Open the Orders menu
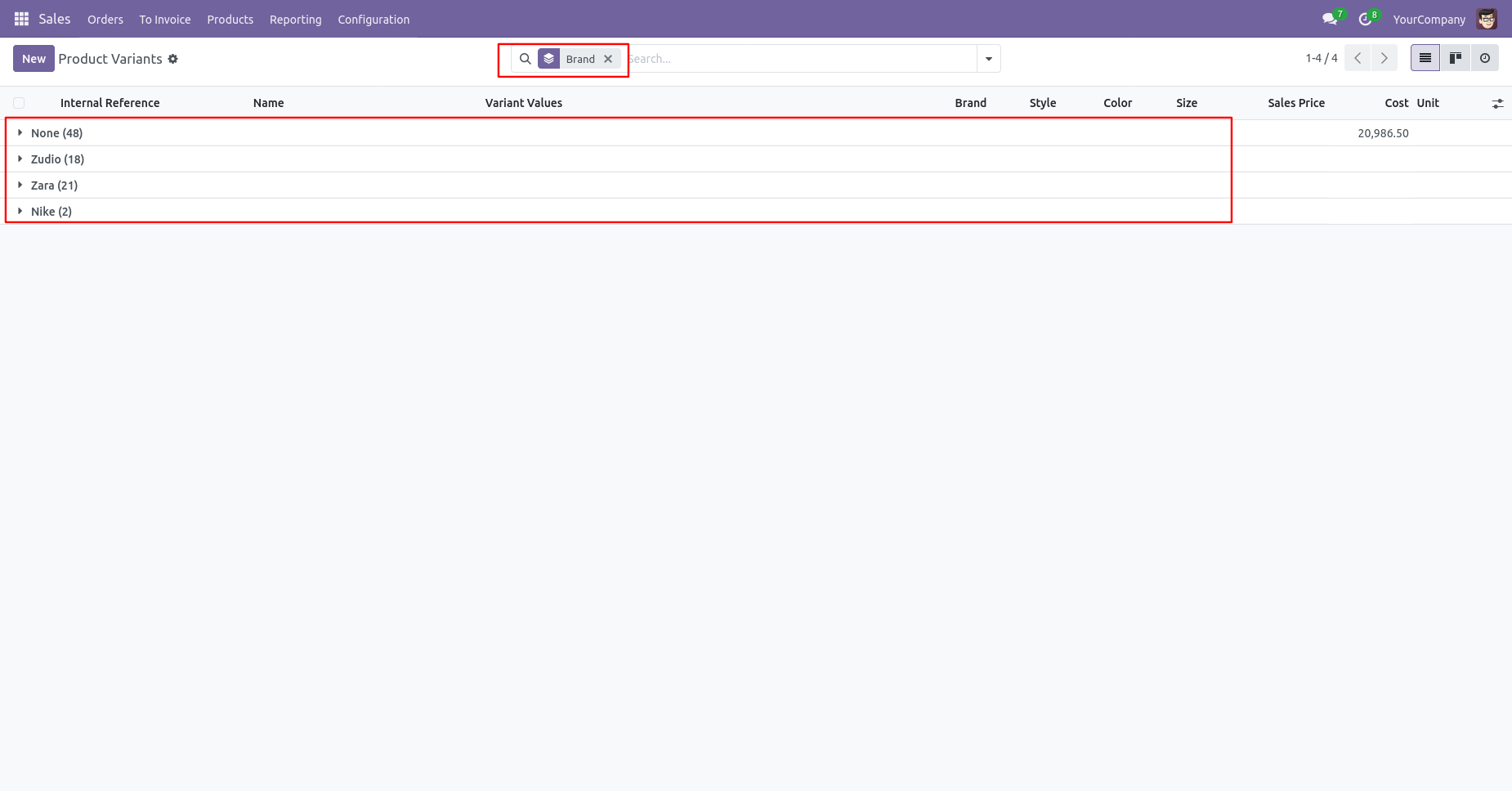This screenshot has width=1512, height=791. tap(105, 20)
